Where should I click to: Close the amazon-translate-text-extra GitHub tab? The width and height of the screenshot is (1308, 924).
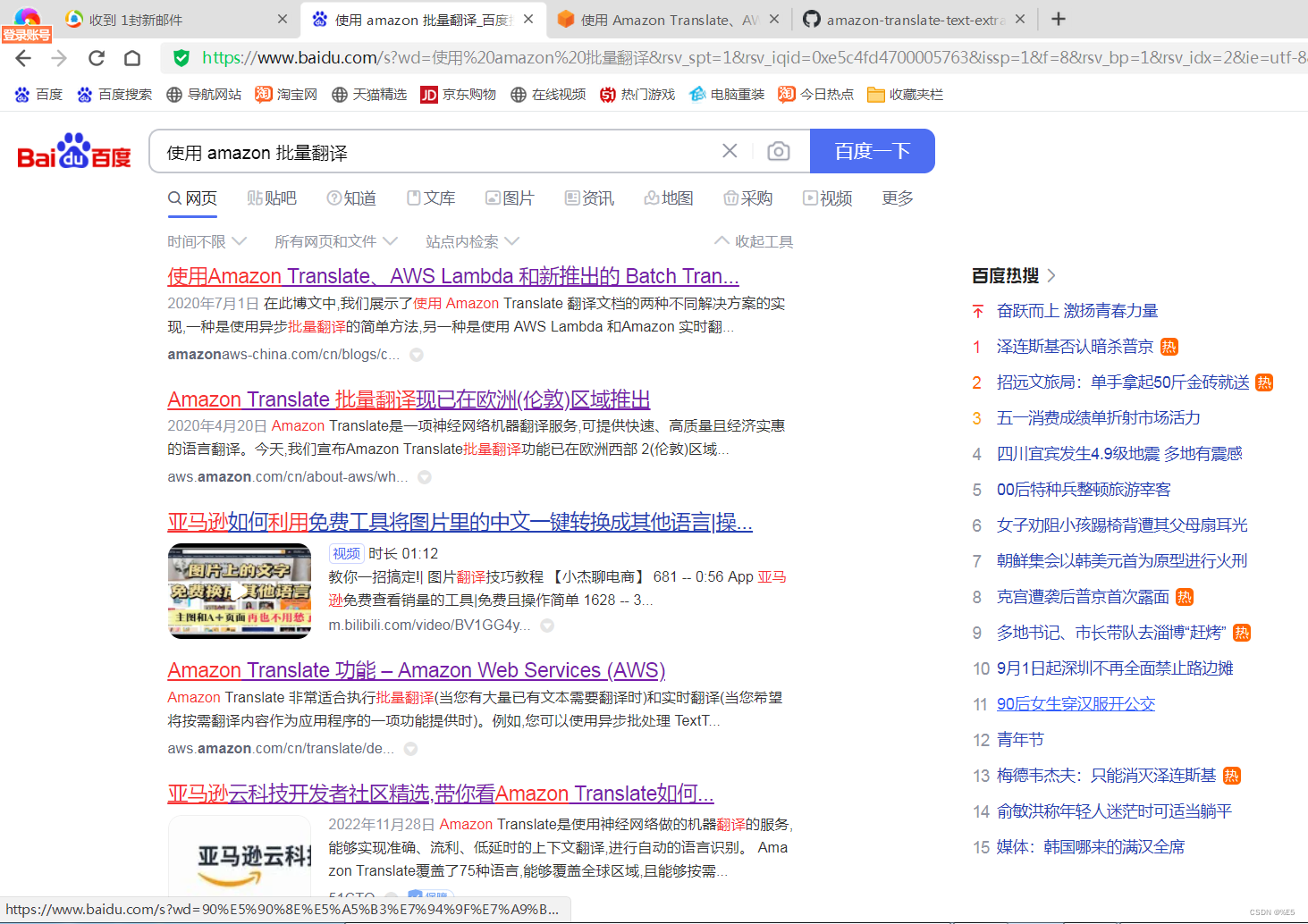click(x=1020, y=19)
